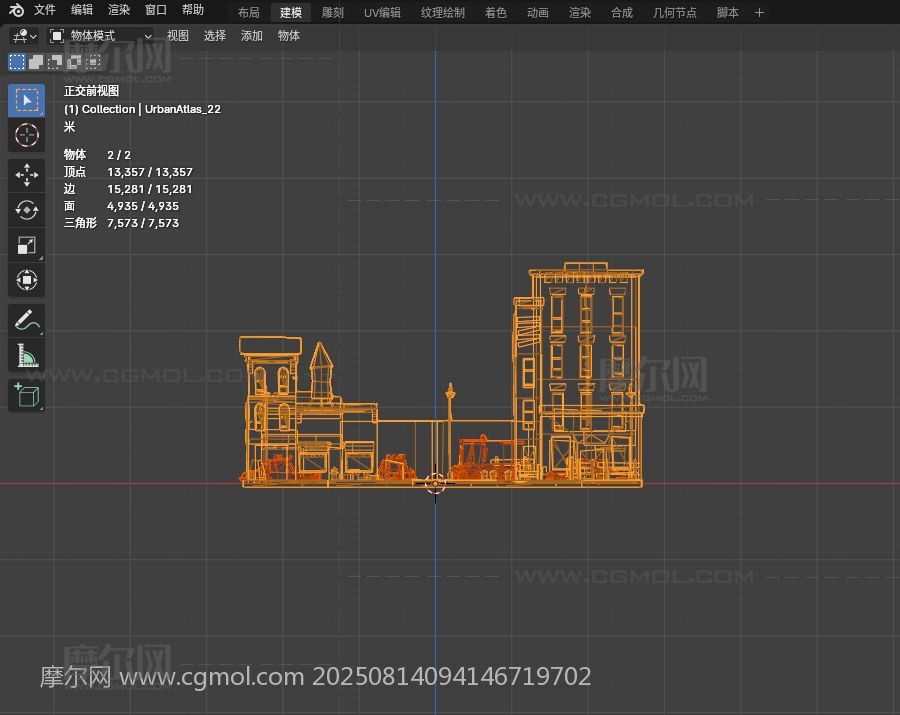Click the 3D cursor at the world origin
900x715 pixels.
tap(435, 484)
